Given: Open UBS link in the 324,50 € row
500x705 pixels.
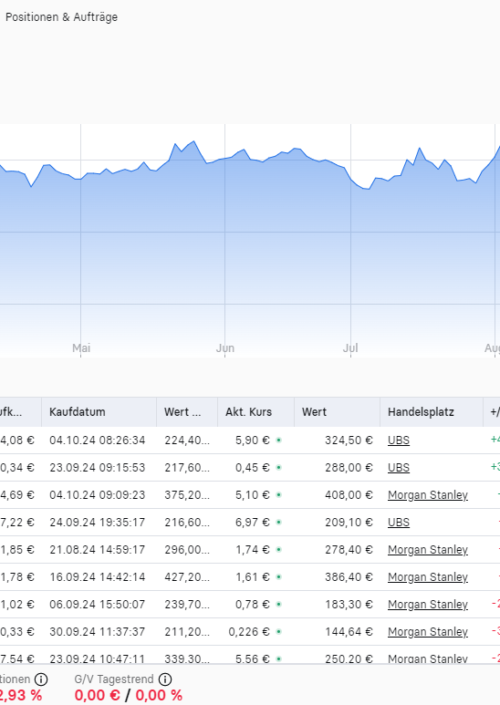Looking at the screenshot, I should coord(399,440).
